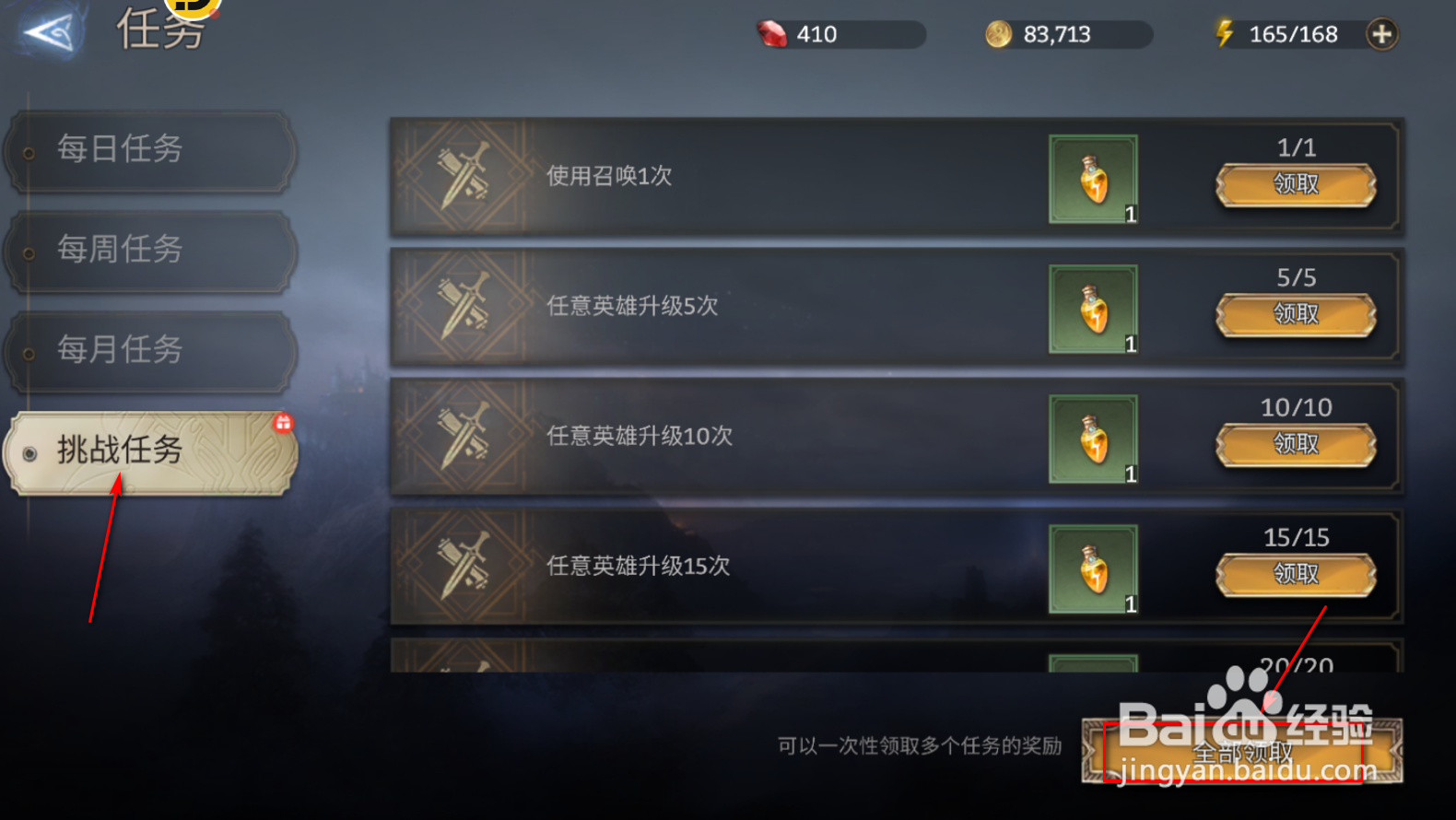This screenshot has height=820, width=1456.
Task: Claim reward with 领取 for 5/5 task
Action: 1296,314
